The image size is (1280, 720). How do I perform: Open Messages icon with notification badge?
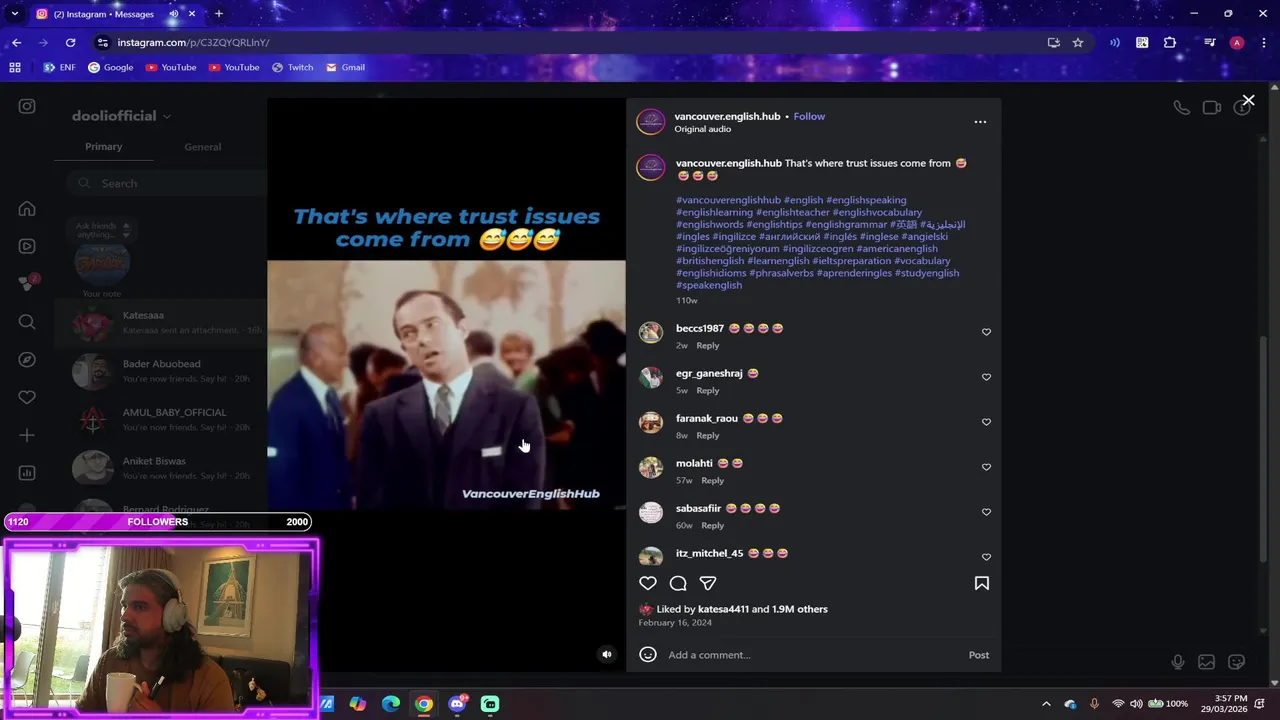click(x=27, y=284)
